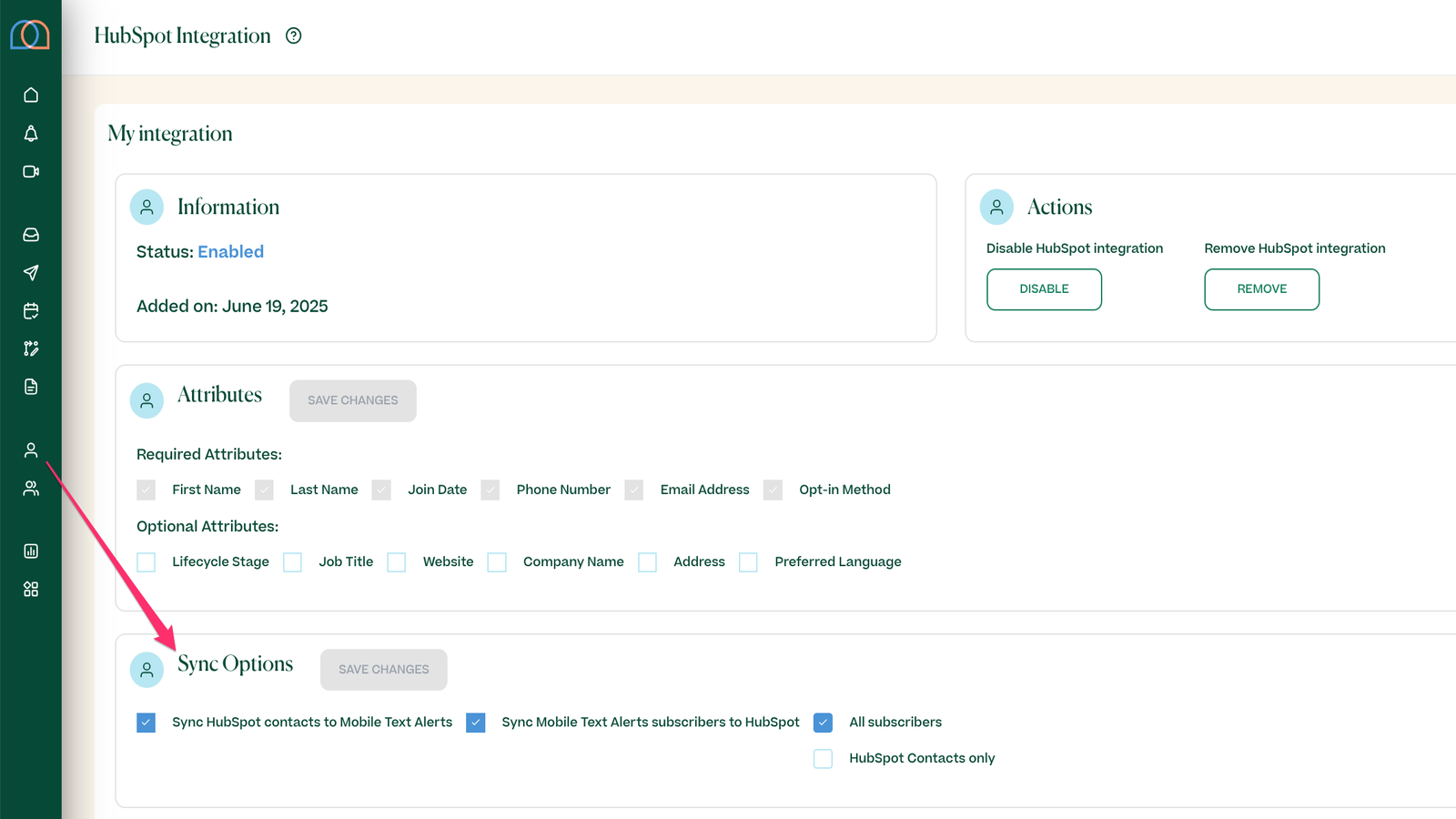The height and width of the screenshot is (819, 1456).
Task: Toggle the All subscribers checkbox
Action: point(824,723)
